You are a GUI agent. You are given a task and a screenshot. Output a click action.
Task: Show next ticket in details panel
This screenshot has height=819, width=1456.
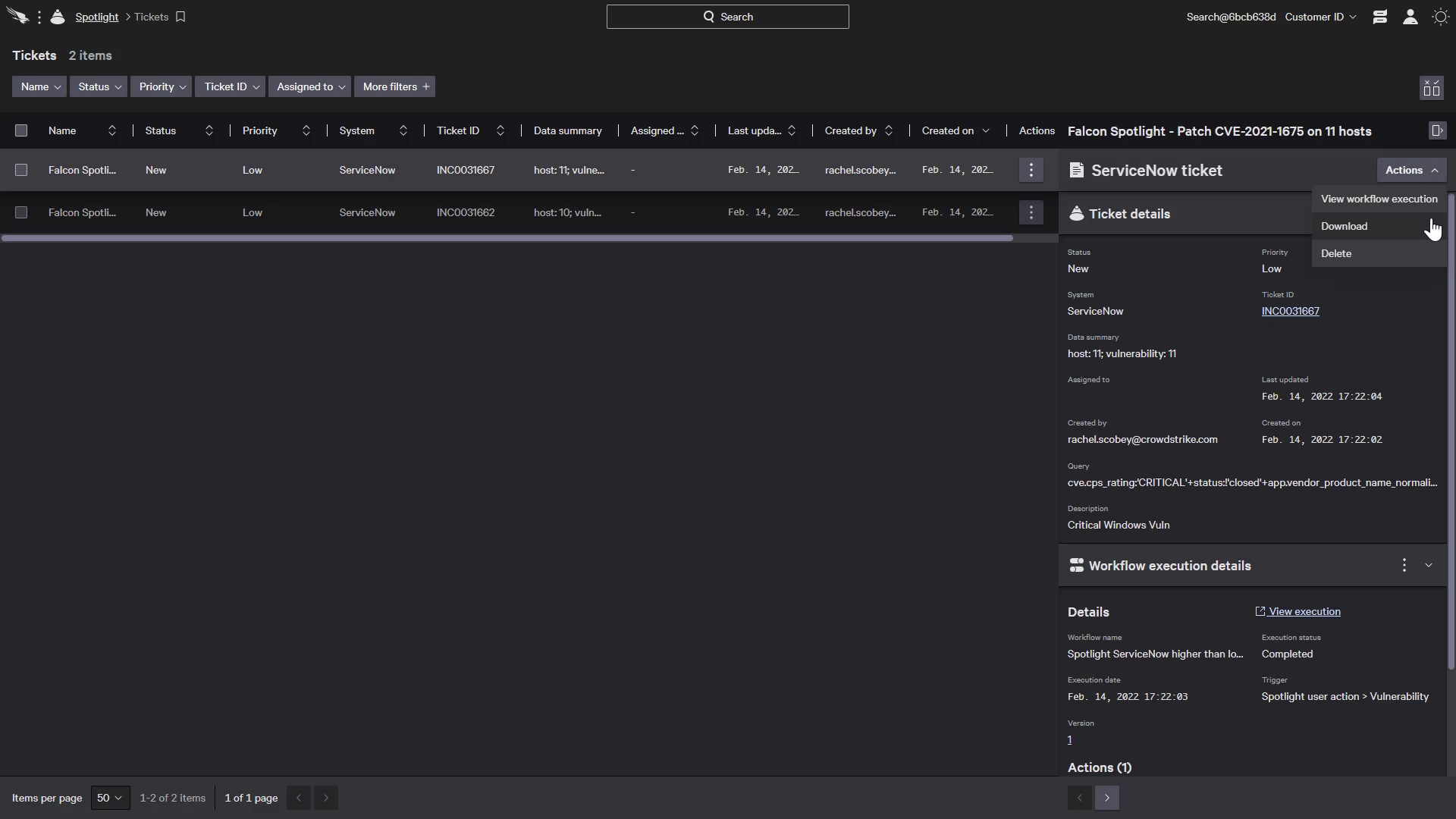(x=1107, y=798)
